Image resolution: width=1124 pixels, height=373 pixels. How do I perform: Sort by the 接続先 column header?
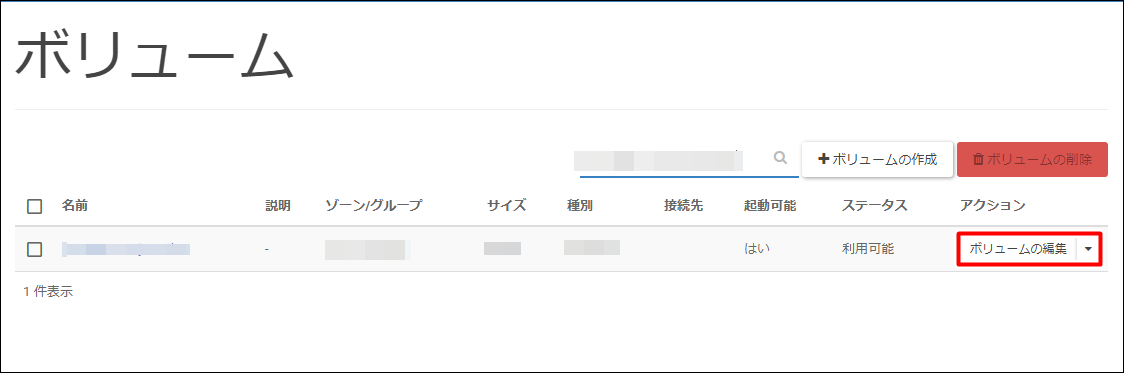pyautogui.click(x=683, y=206)
